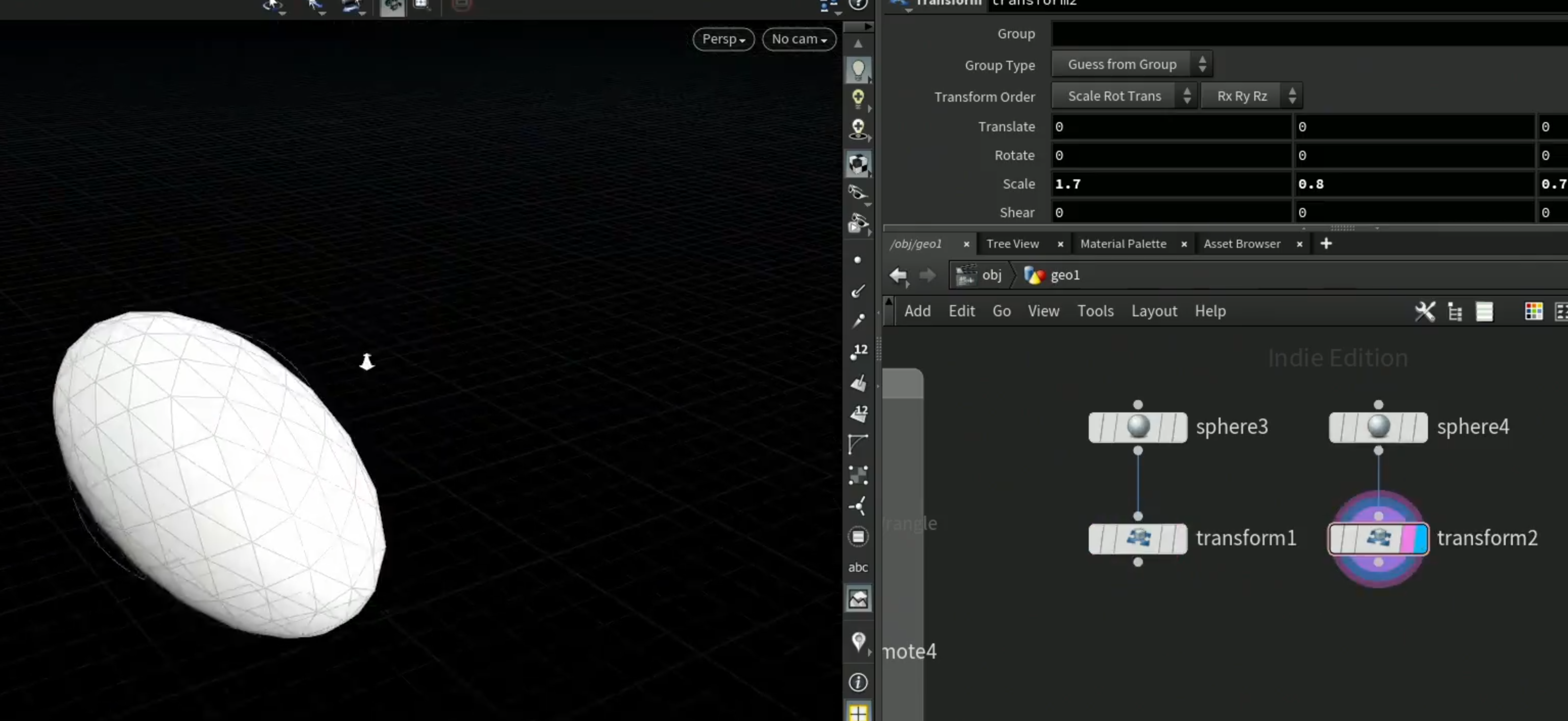Toggle the blue display flag on transform2

1421,539
